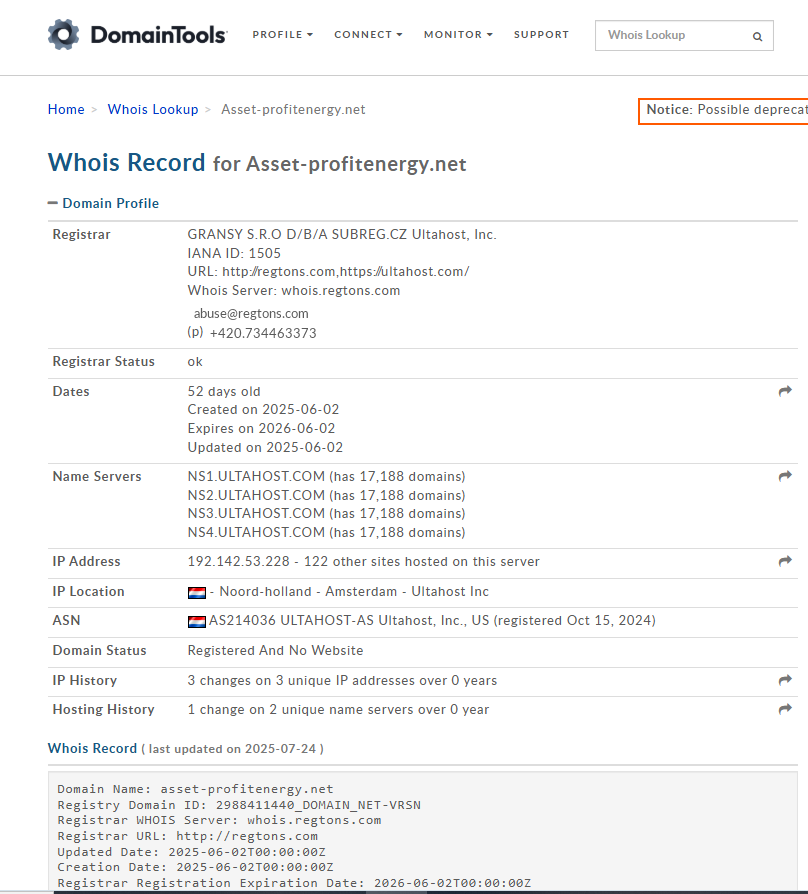Viewport: 808px width, 894px height.
Task: Click the phone number +420.734463373
Action: click(x=263, y=334)
